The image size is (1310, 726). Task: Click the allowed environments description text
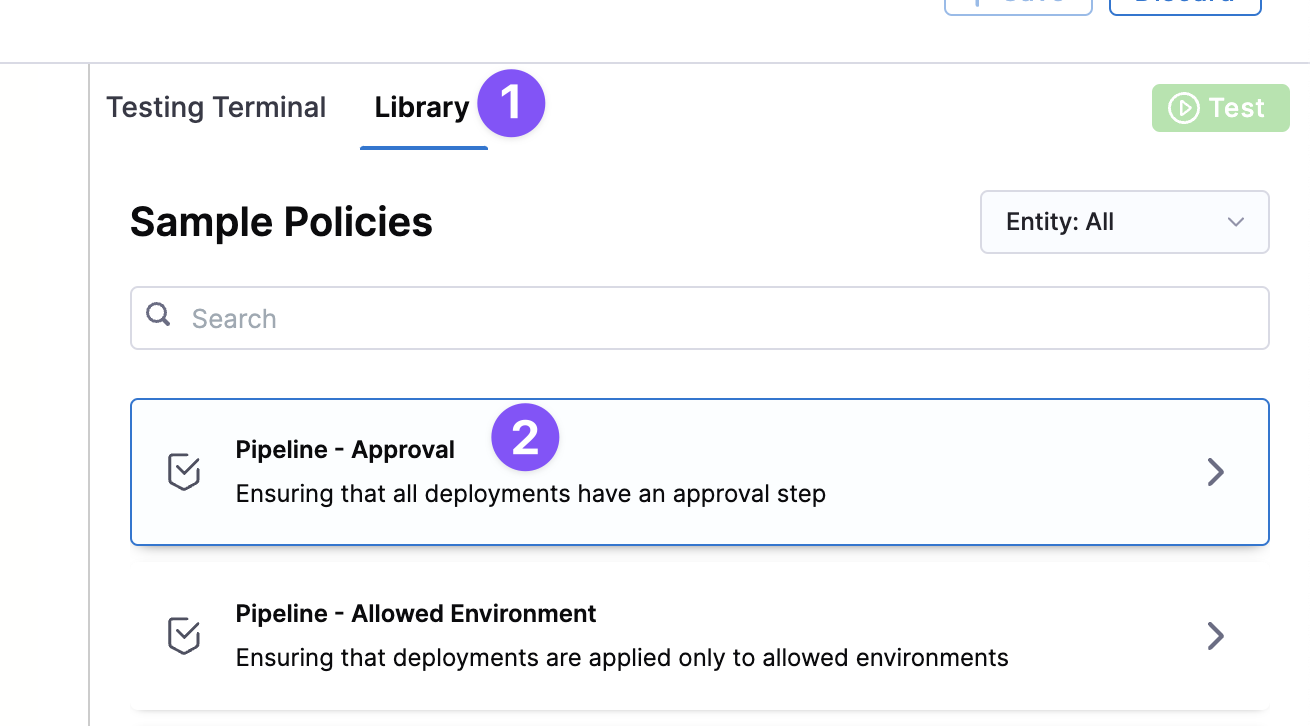click(621, 658)
